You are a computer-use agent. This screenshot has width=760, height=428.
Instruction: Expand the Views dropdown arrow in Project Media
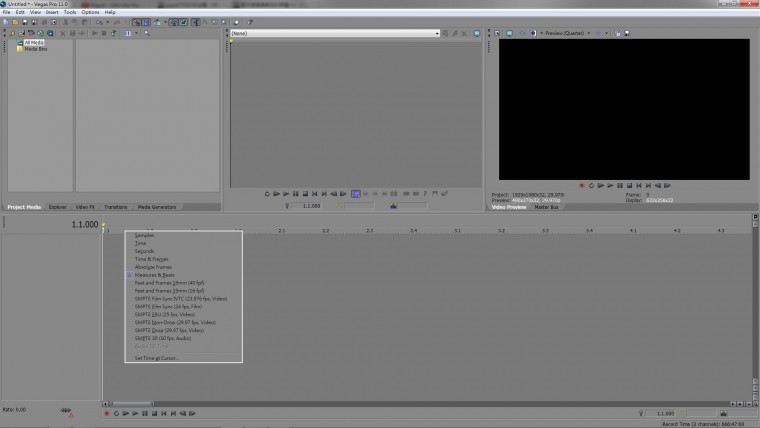point(136,33)
